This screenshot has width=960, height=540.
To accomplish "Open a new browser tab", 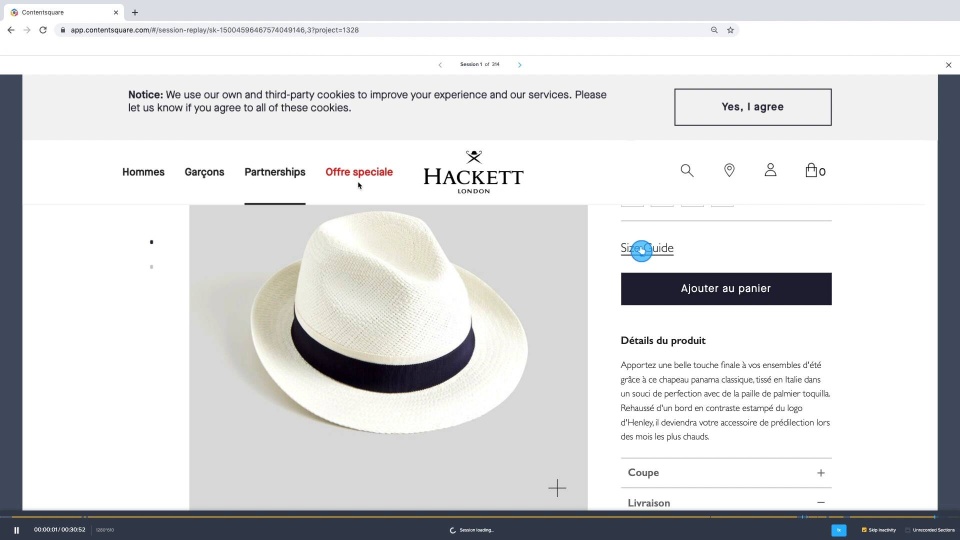I will click(135, 12).
